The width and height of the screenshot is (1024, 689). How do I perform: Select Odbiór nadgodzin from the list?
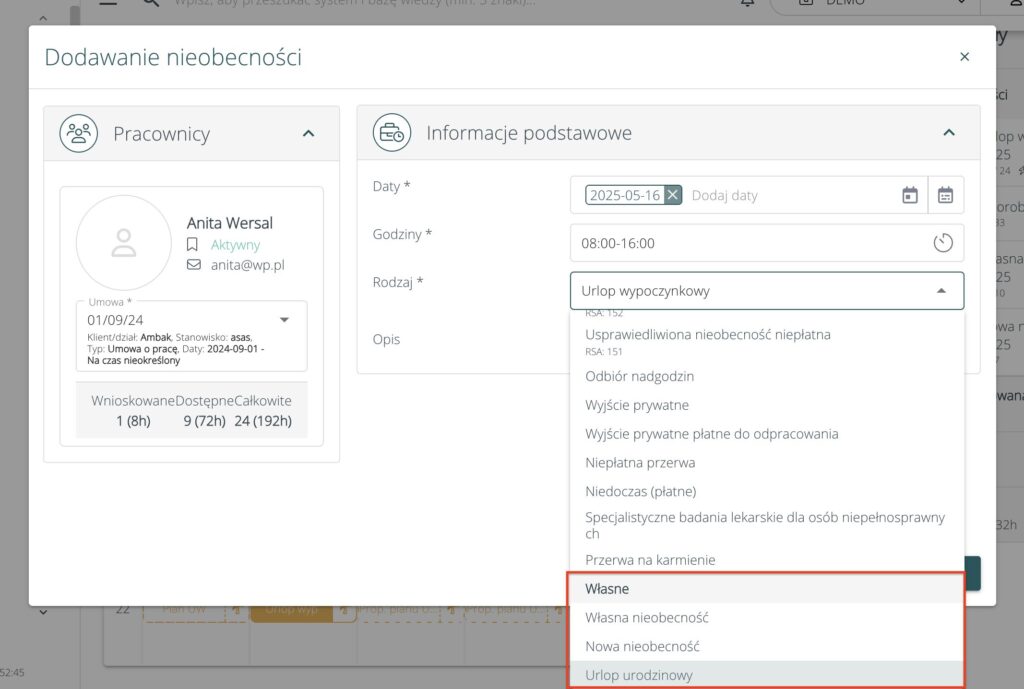(639, 376)
